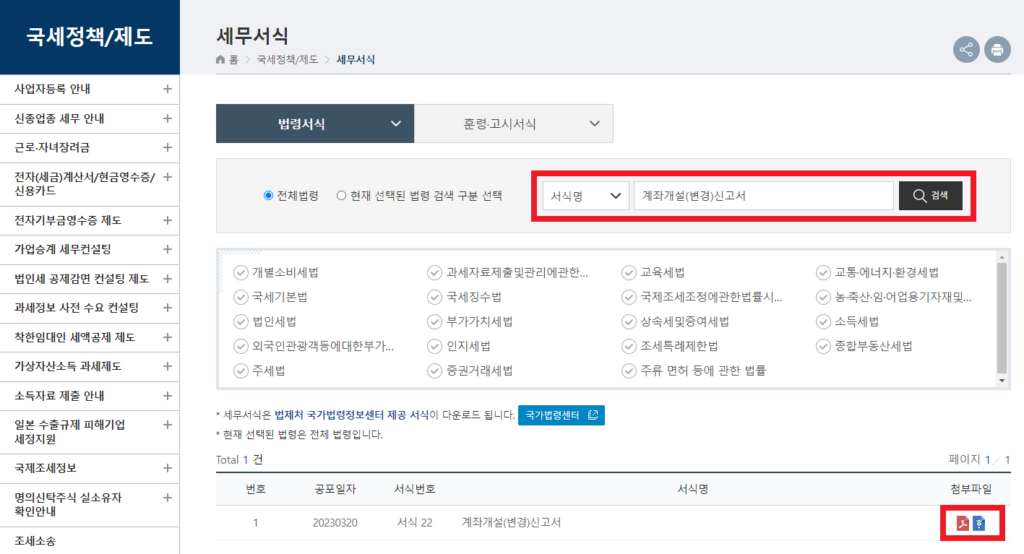Image resolution: width=1024 pixels, height=554 pixels.
Task: Click the share icon
Action: tap(965, 49)
